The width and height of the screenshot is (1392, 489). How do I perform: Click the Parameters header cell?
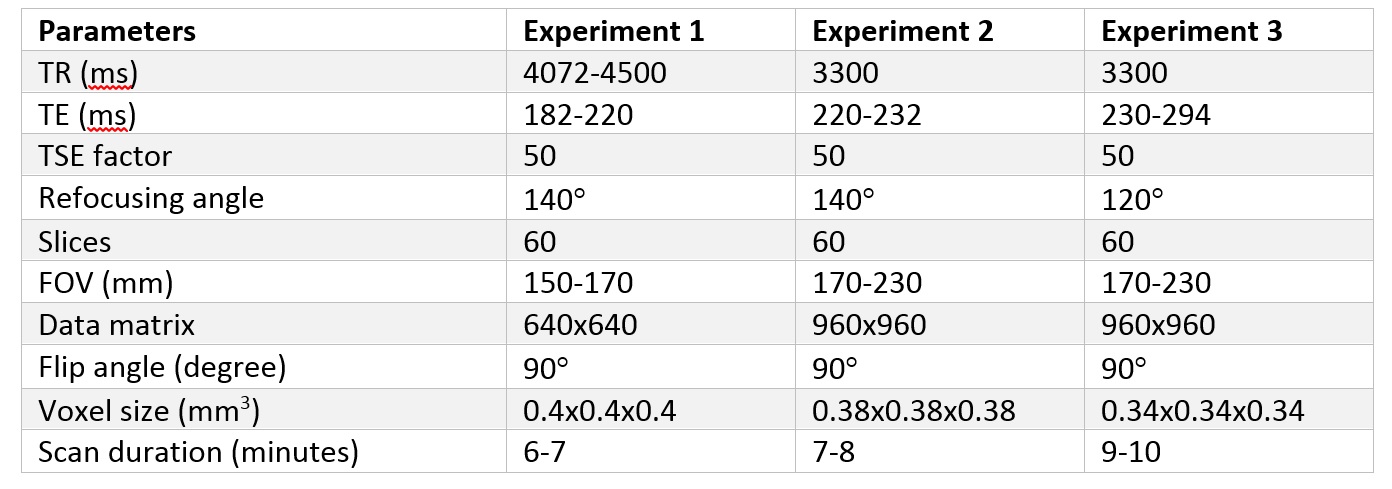(117, 31)
